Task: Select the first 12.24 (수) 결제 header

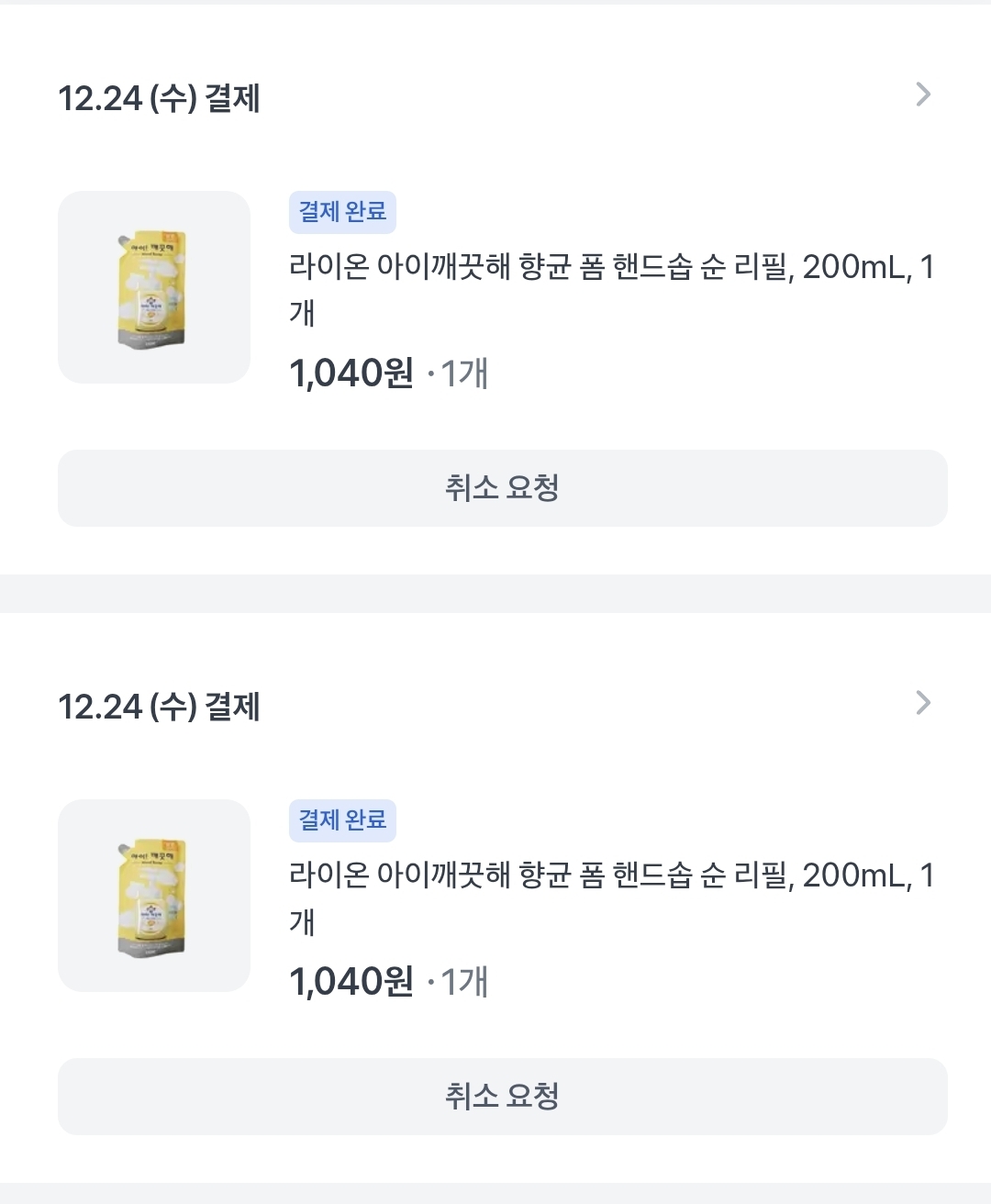Action: point(159,98)
